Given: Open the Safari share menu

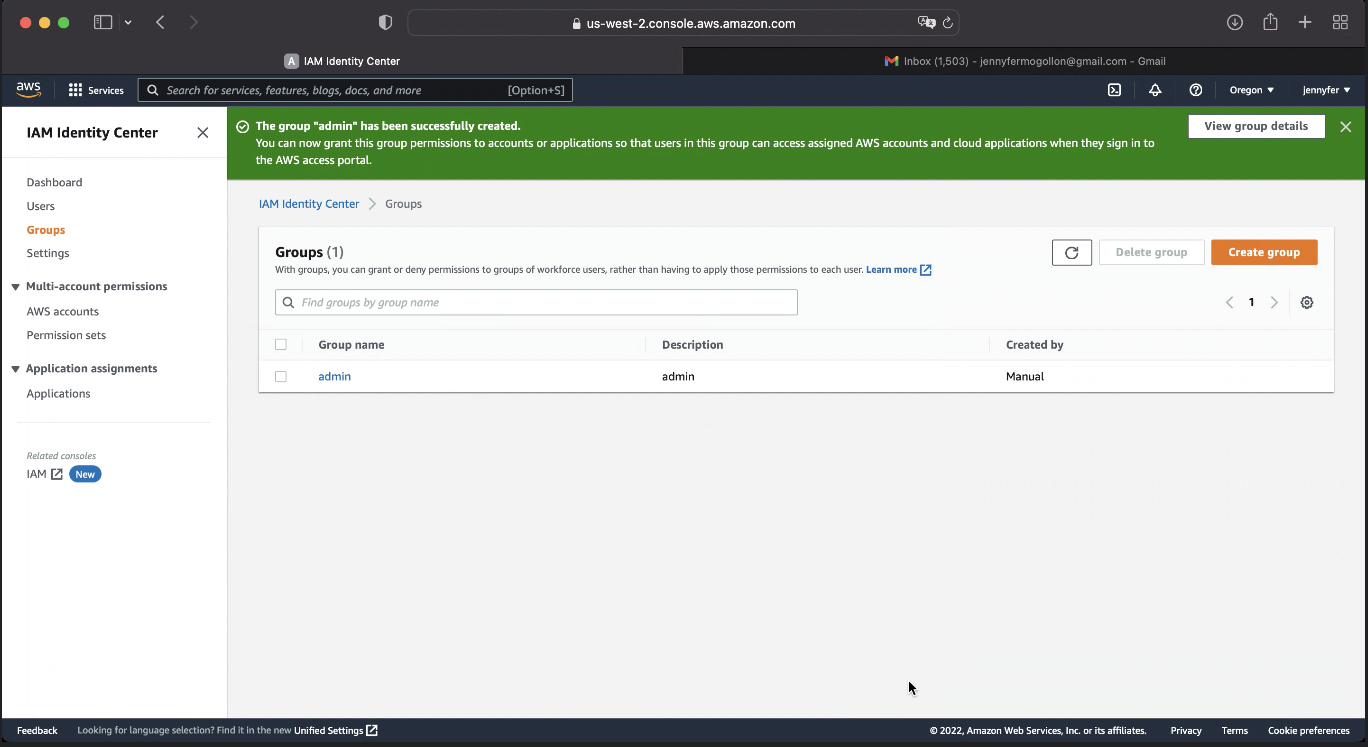Looking at the screenshot, I should [1270, 22].
